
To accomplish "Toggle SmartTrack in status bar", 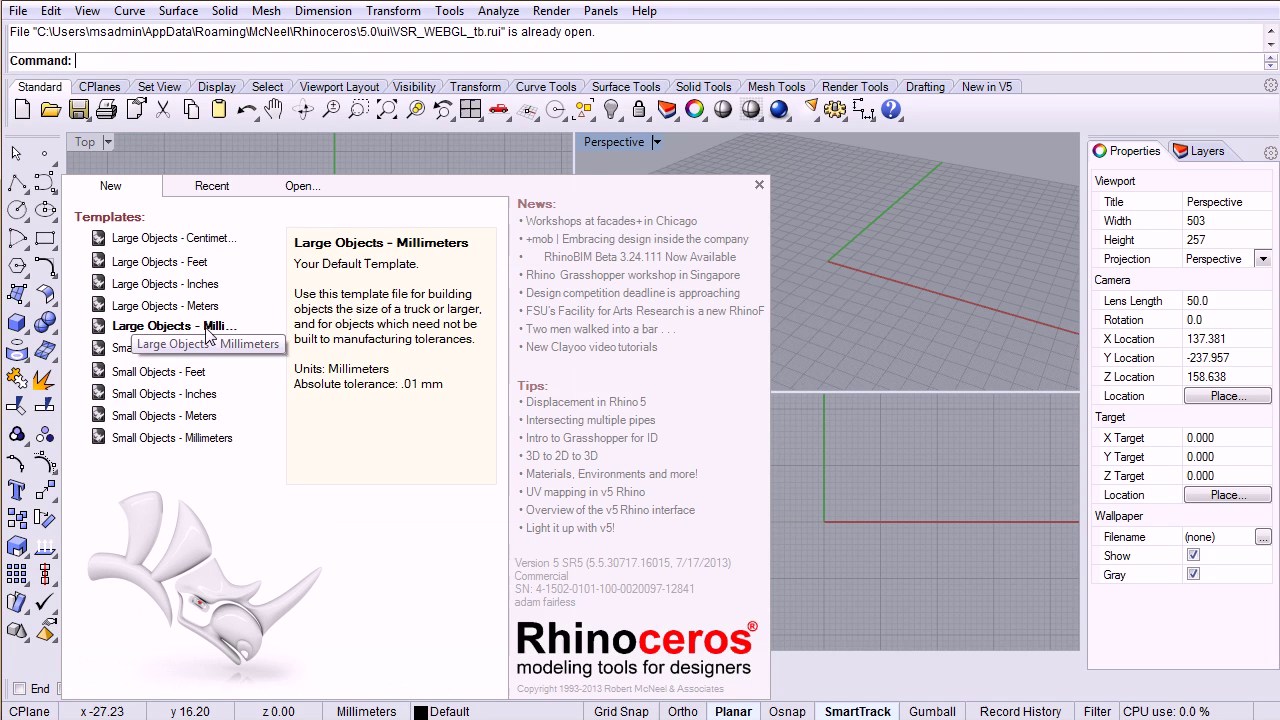I will [x=857, y=712].
